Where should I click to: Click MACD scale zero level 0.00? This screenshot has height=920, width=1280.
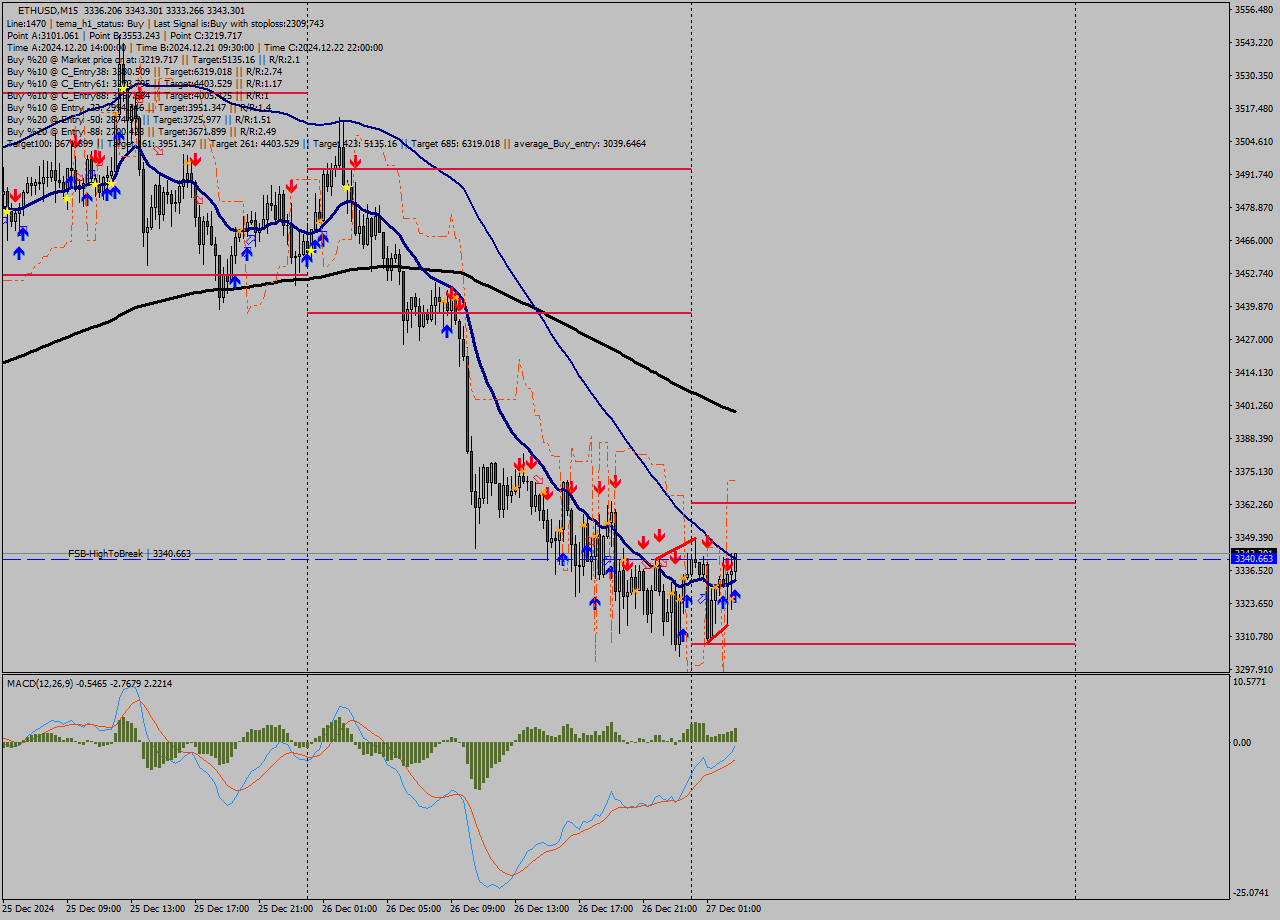tap(1244, 743)
